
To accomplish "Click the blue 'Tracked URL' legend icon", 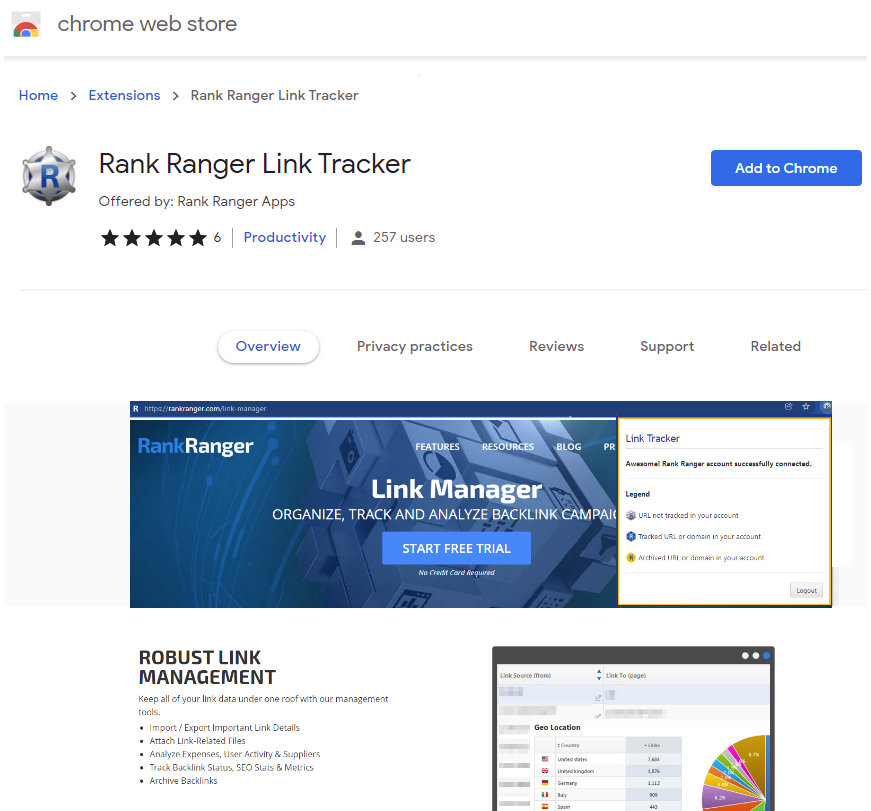I will pos(630,536).
